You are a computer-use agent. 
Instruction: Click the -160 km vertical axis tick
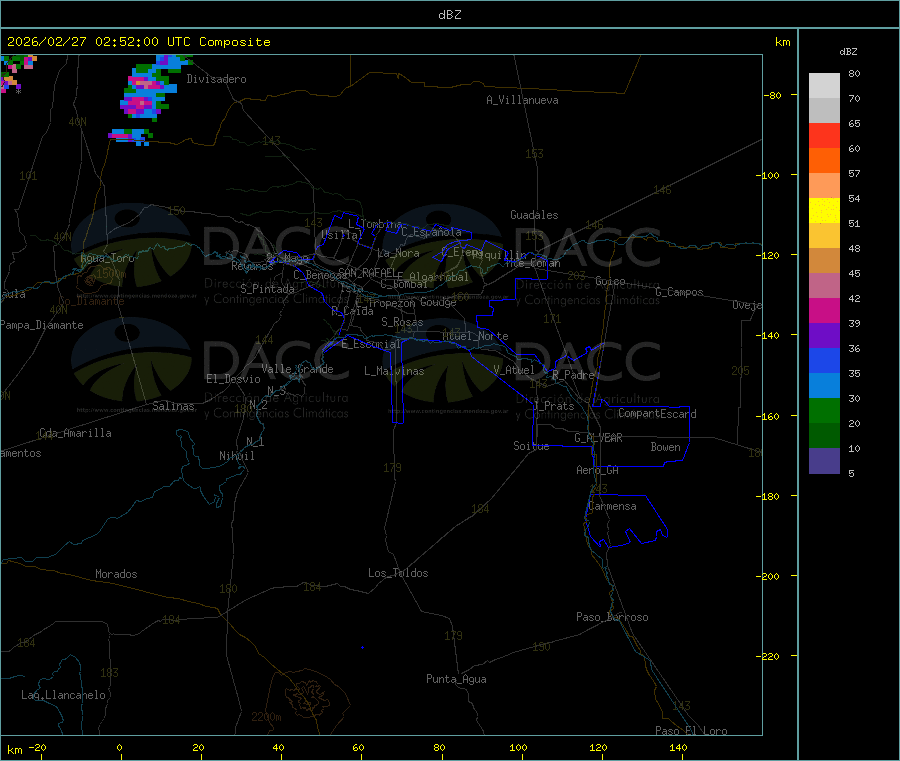coord(770,416)
